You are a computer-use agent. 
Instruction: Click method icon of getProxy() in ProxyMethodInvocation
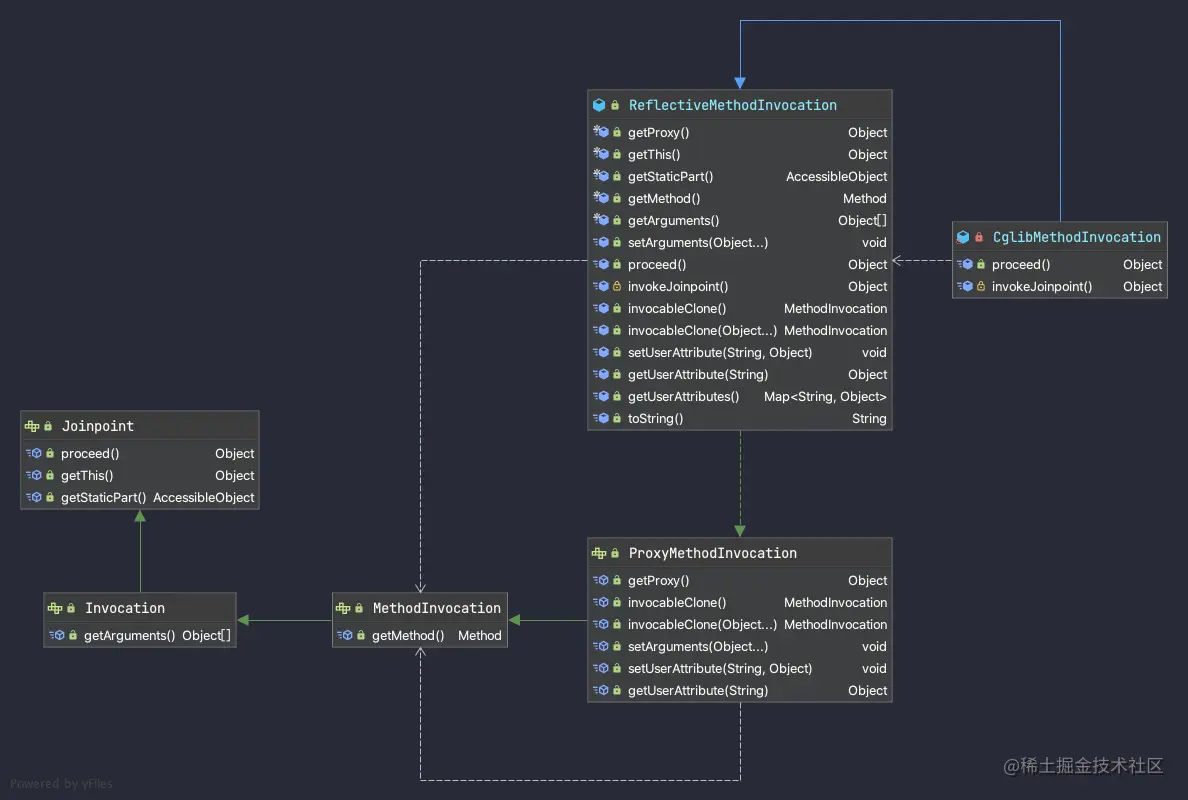coord(601,580)
